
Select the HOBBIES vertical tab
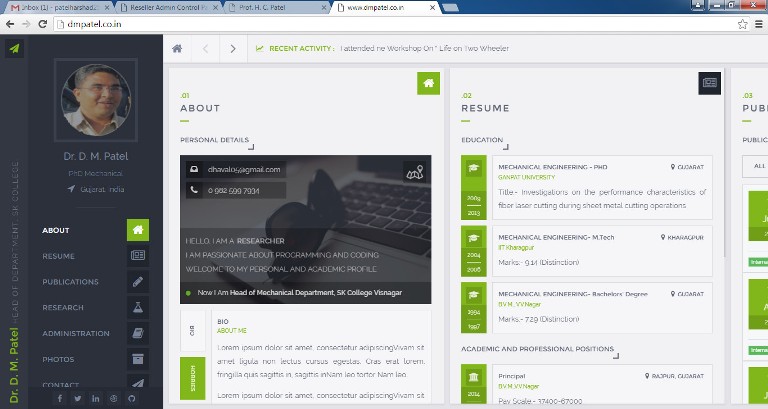pos(193,377)
